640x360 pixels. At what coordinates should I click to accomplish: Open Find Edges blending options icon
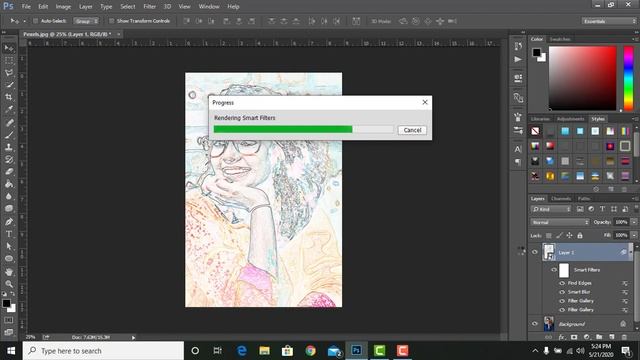[x=624, y=283]
